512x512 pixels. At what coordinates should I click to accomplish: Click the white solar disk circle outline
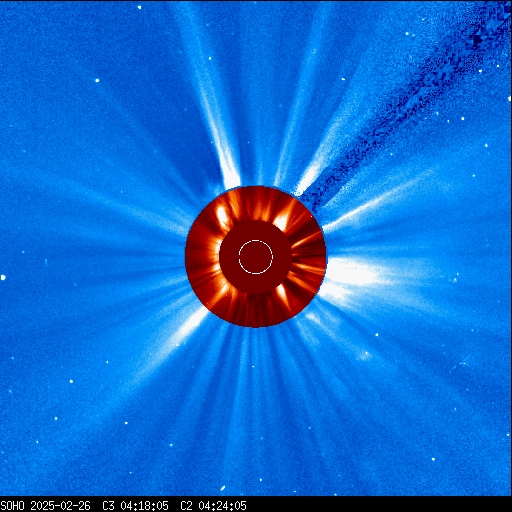(x=256, y=257)
